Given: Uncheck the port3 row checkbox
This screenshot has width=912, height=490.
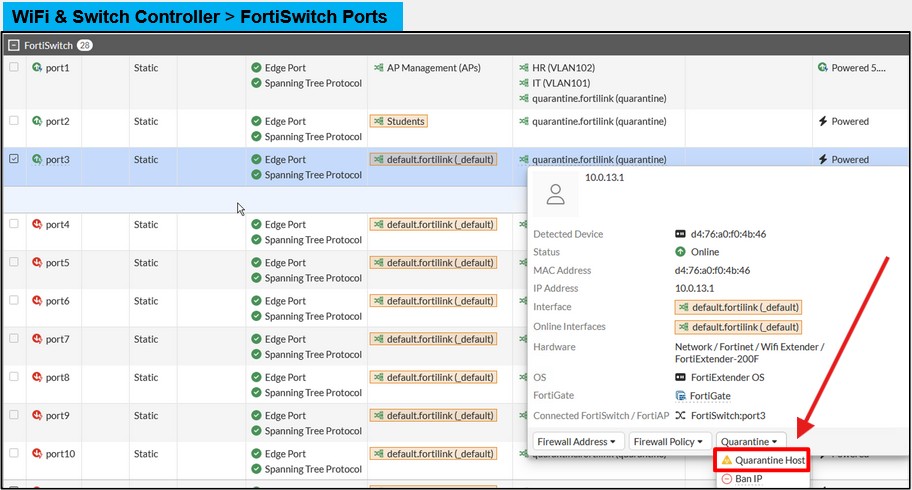Looking at the screenshot, I should pos(14,158).
